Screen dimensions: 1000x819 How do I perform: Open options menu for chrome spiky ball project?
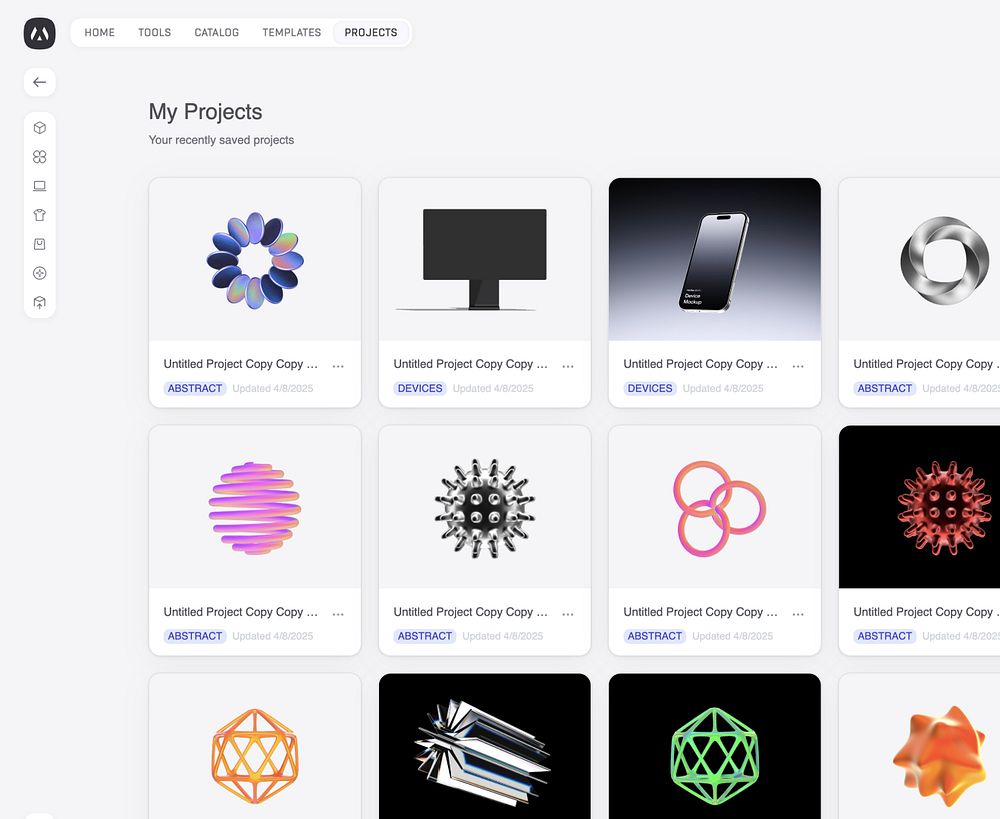568,614
